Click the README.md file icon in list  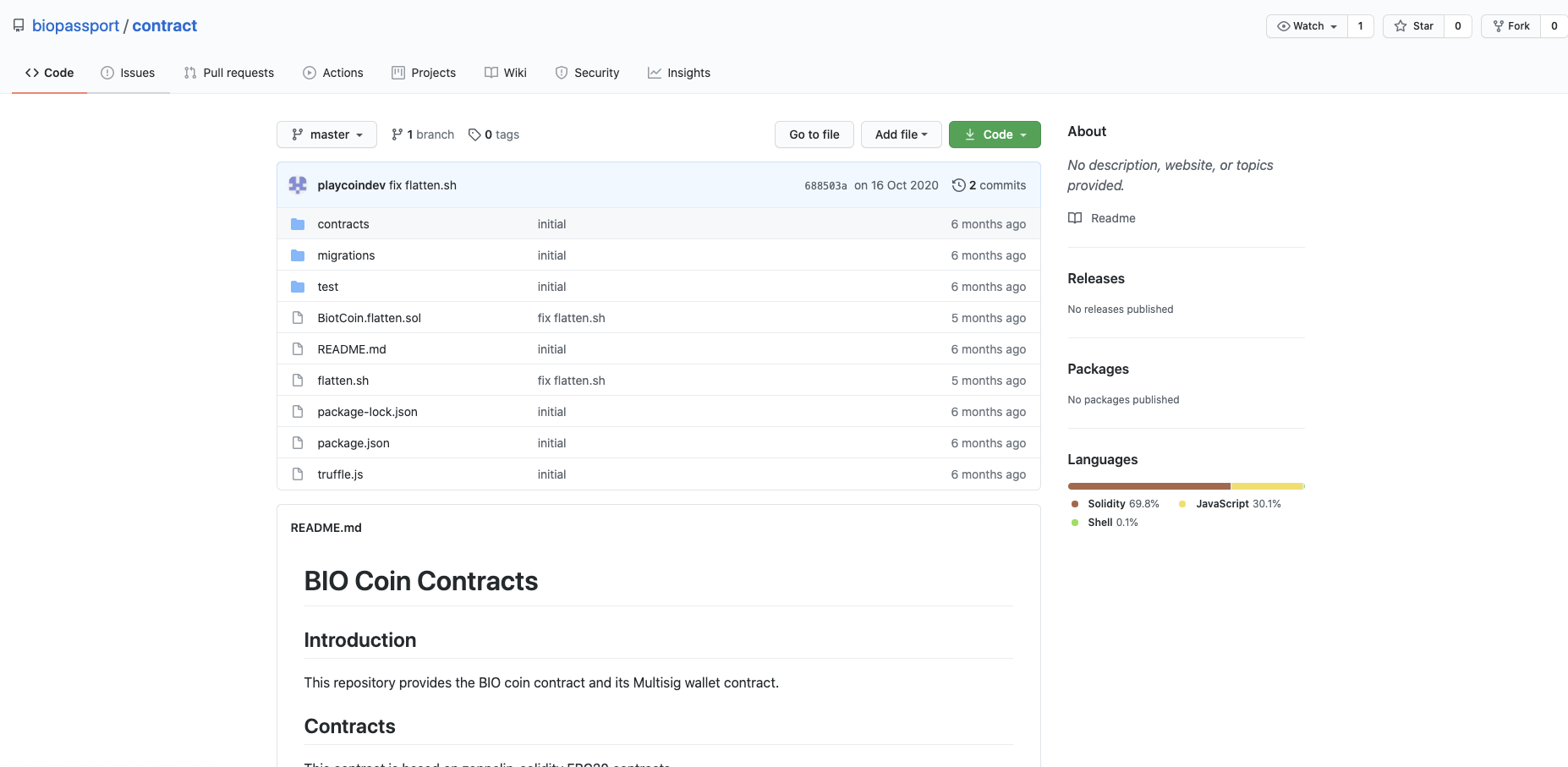point(298,349)
